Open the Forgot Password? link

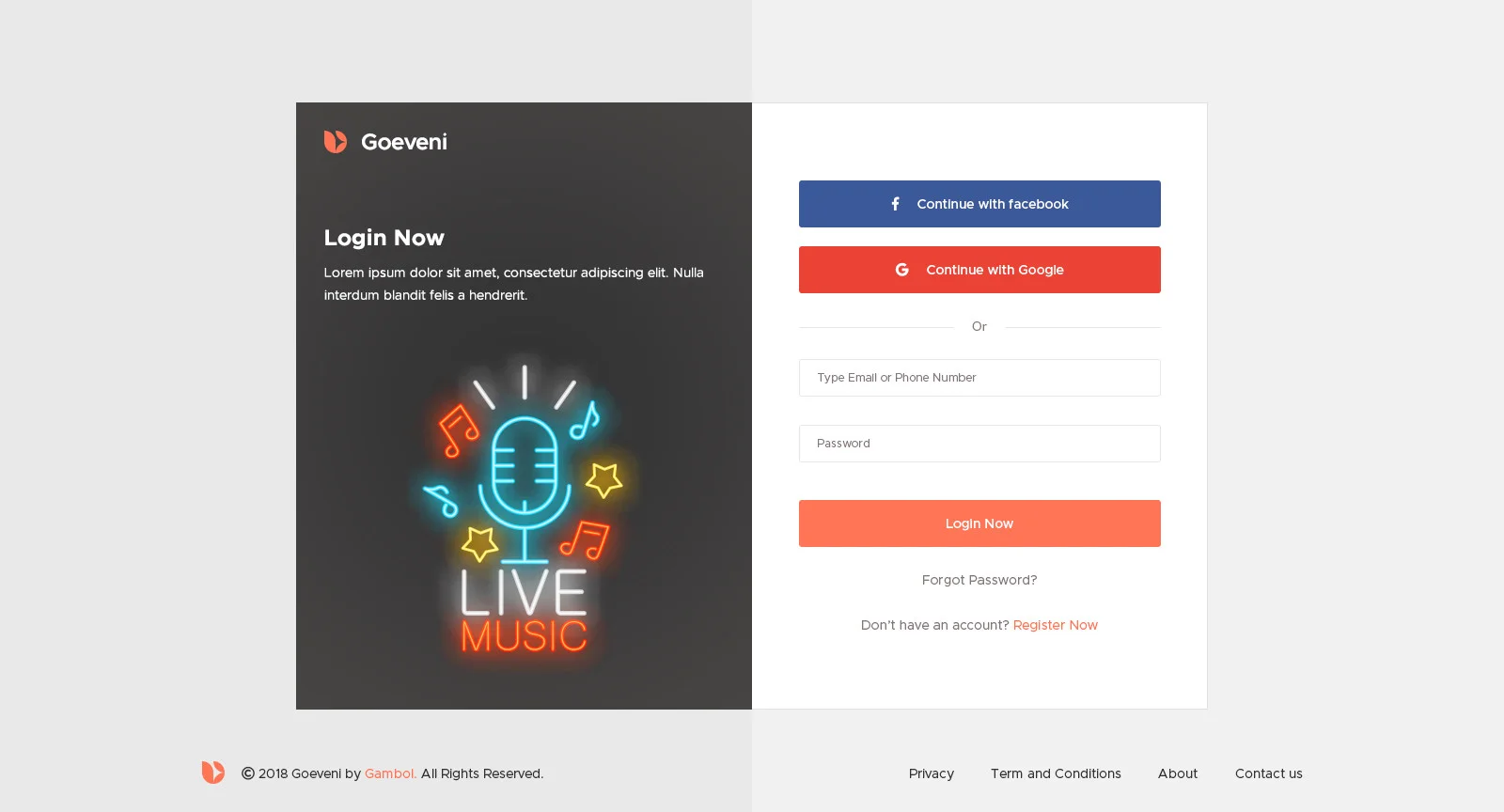tap(979, 580)
